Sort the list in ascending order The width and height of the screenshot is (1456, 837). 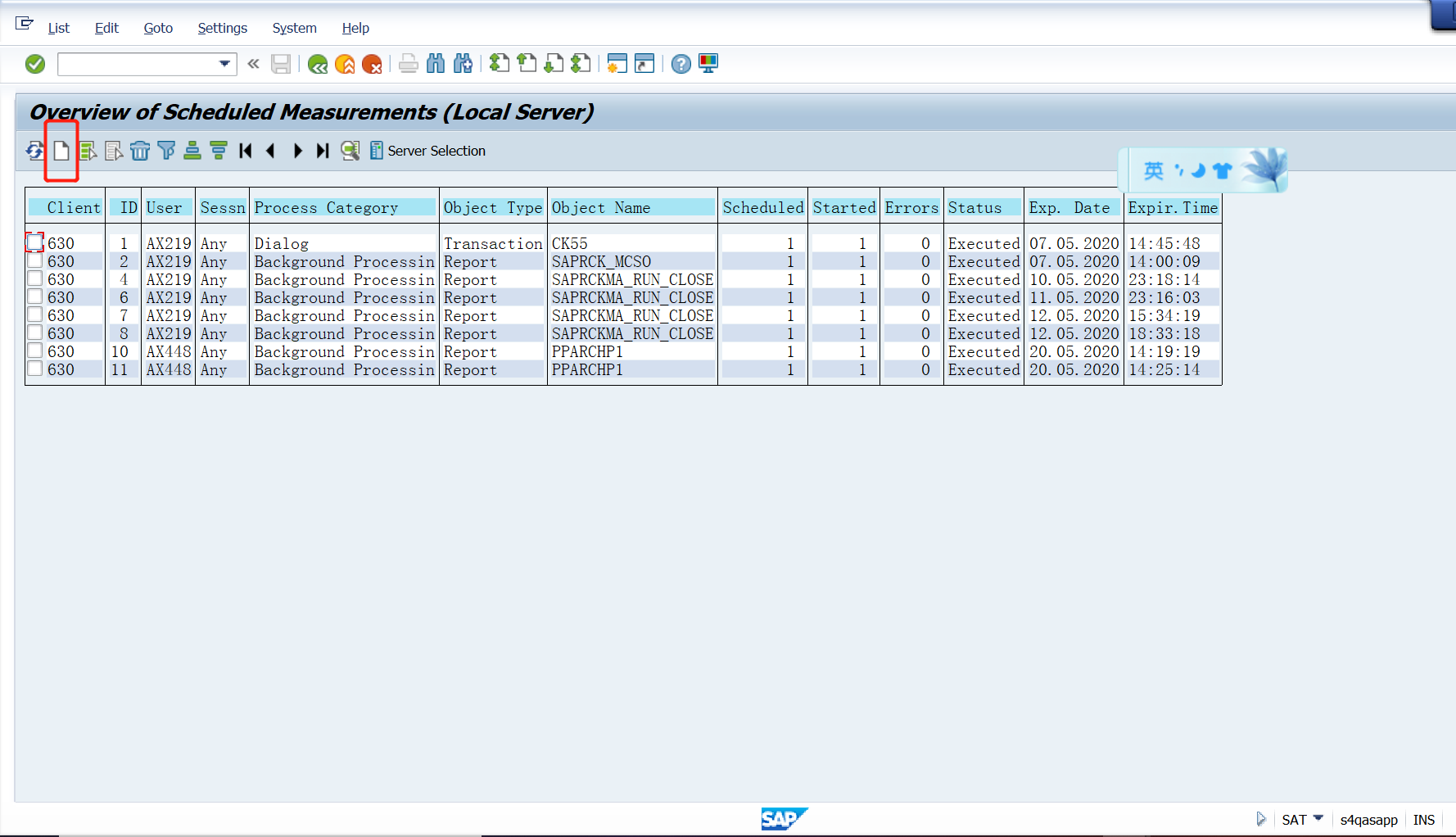(x=192, y=151)
